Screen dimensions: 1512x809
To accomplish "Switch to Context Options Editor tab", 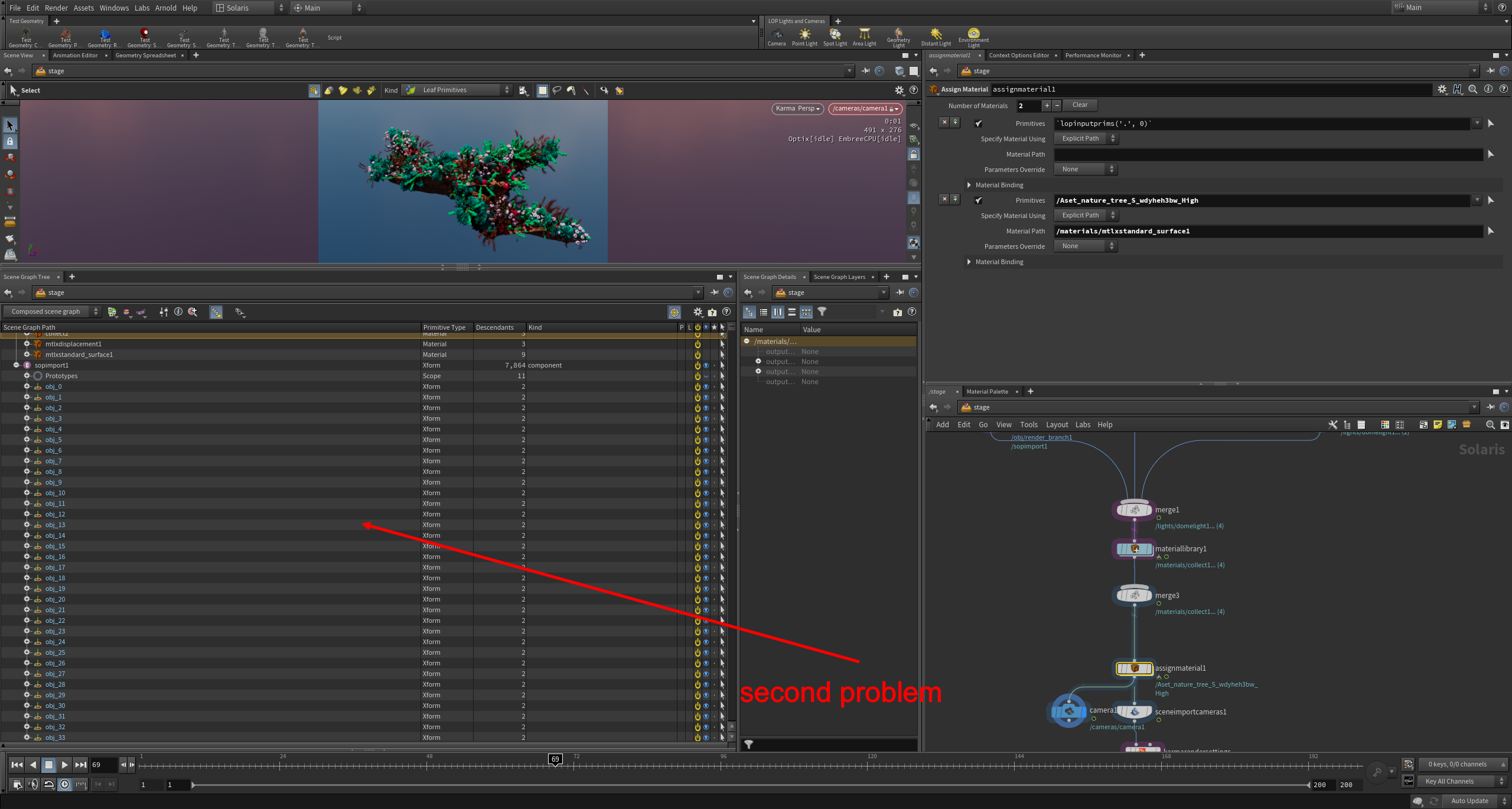I will tap(1019, 56).
